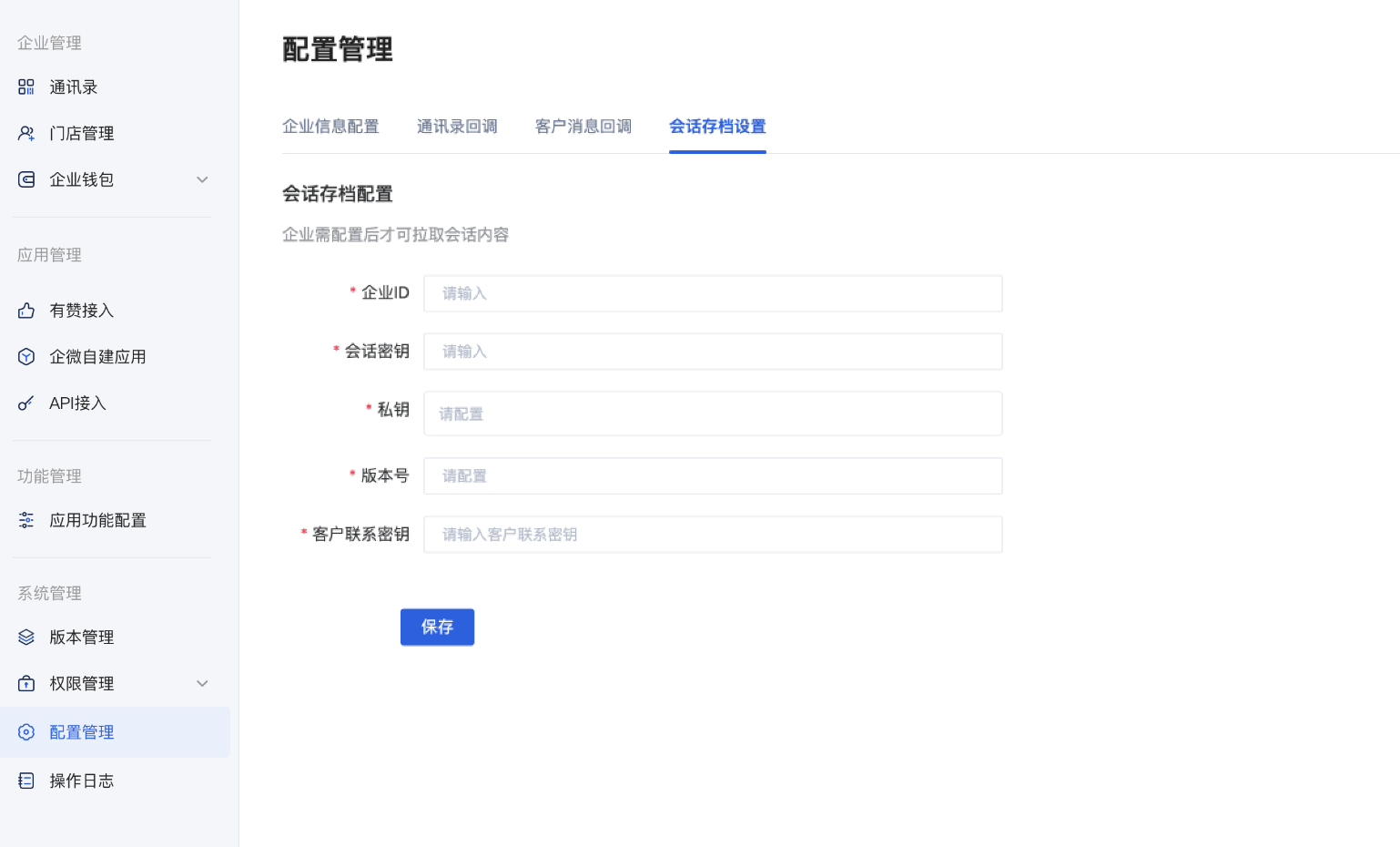This screenshot has height=847, width=1400.
Task: Save the configuration with 保存 button
Action: (437, 628)
